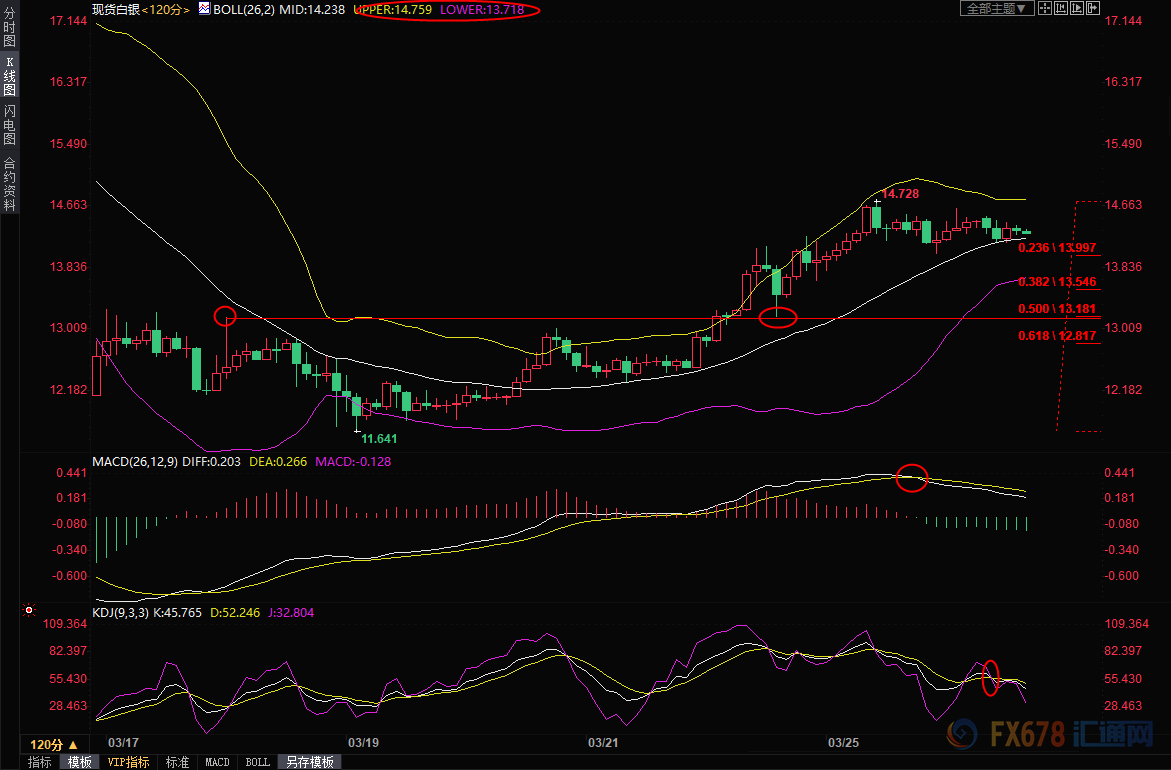
Task: Click the play-forward chart icon
Action: pyautogui.click(x=1077, y=9)
